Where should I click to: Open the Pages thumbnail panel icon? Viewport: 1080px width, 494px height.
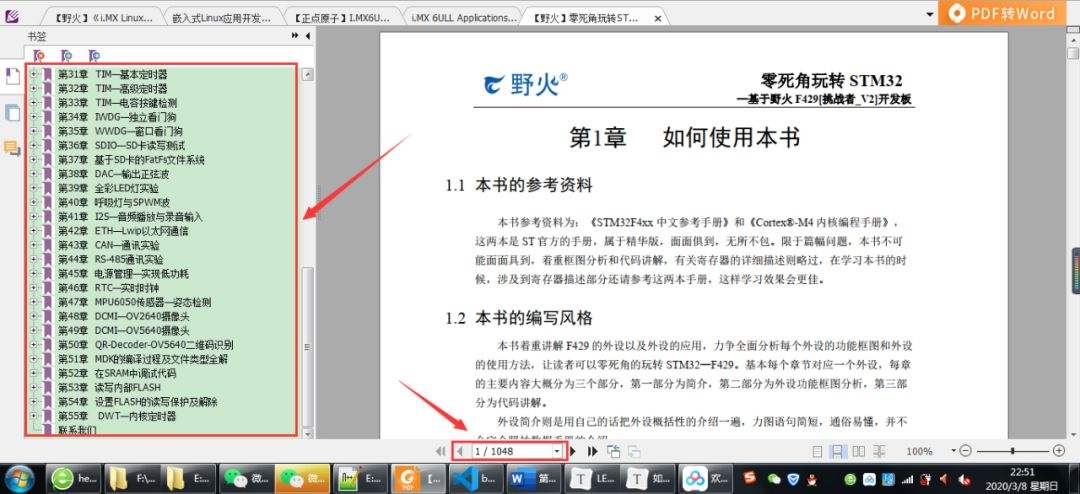tap(12, 76)
